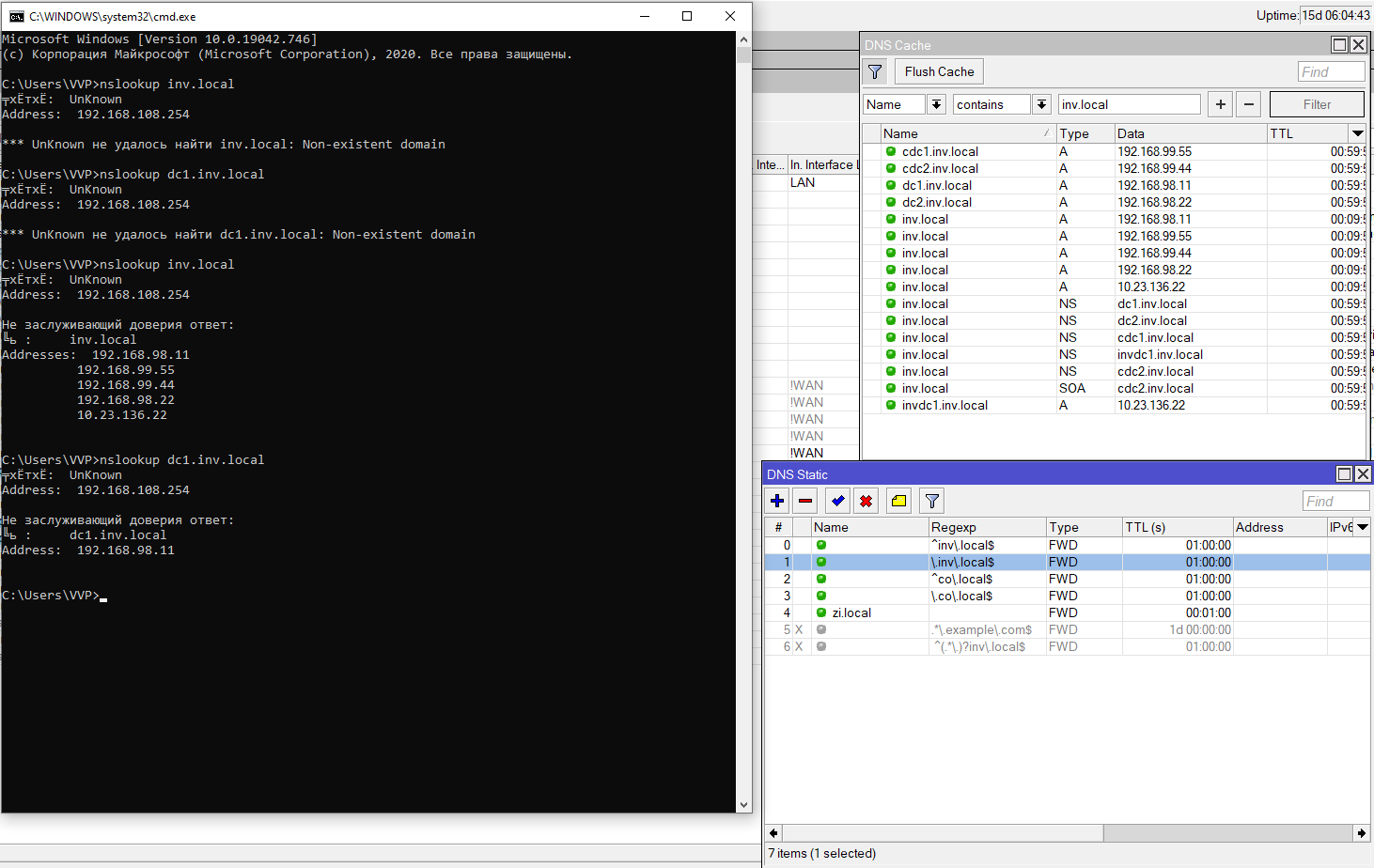The height and width of the screenshot is (868, 1374).
Task: Click the LAN interface cell in background table
Action: (x=822, y=182)
